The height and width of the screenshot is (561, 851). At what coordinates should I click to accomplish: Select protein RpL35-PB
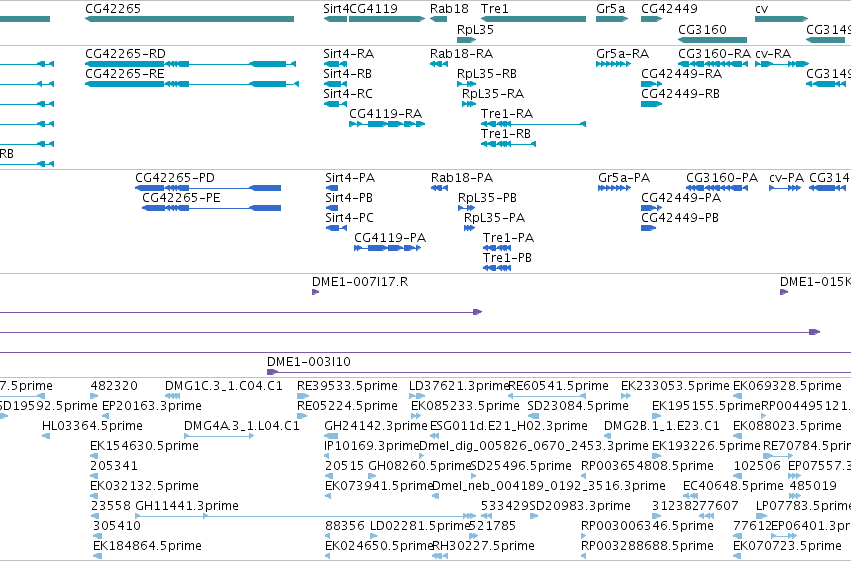tap(466, 208)
